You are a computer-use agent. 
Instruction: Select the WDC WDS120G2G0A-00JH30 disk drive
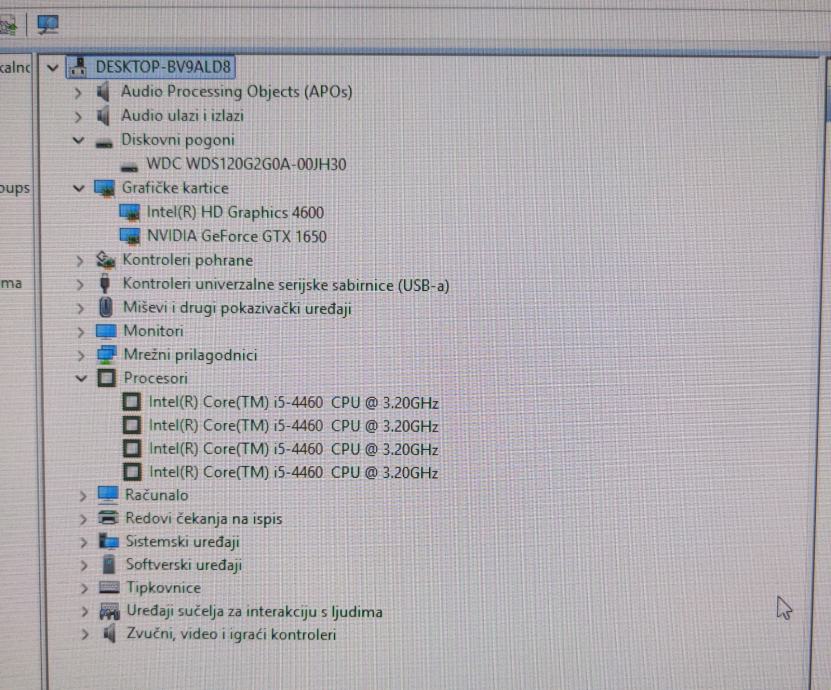[x=246, y=164]
